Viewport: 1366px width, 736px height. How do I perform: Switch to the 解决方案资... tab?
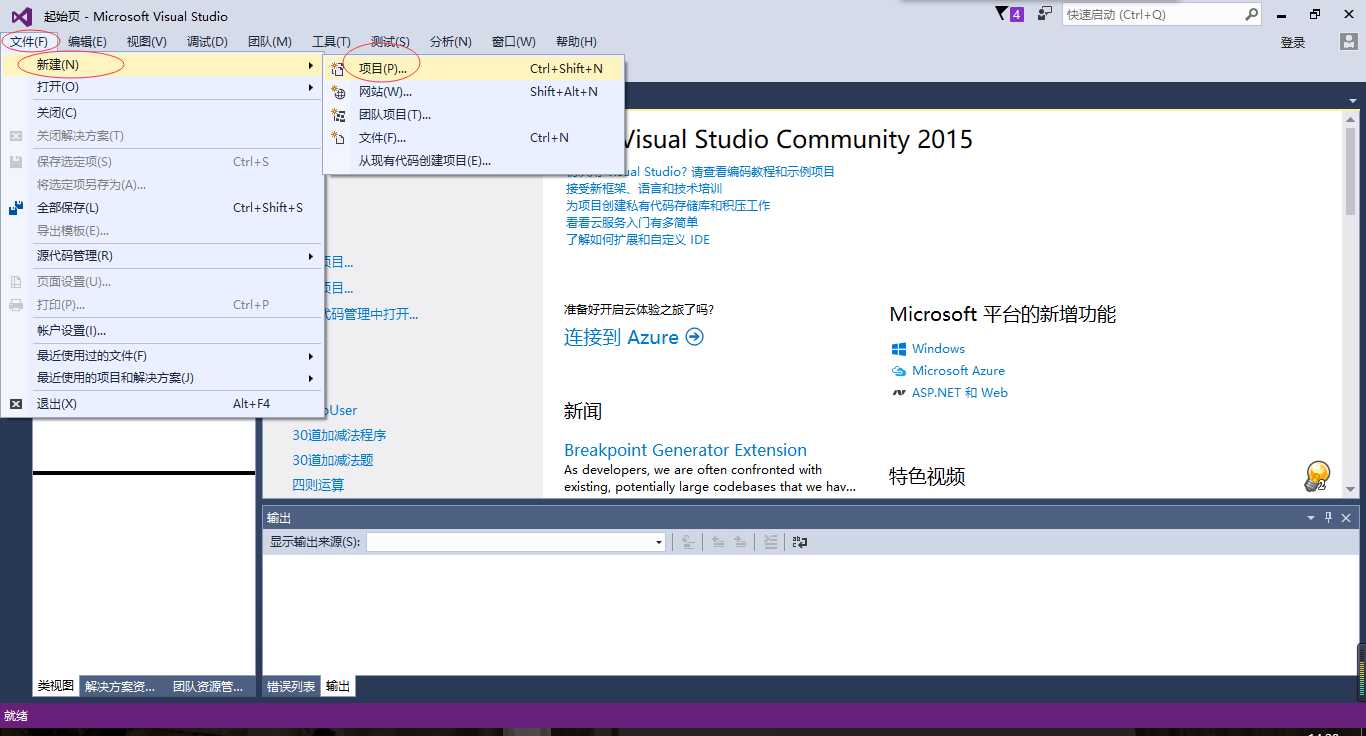tap(120, 686)
